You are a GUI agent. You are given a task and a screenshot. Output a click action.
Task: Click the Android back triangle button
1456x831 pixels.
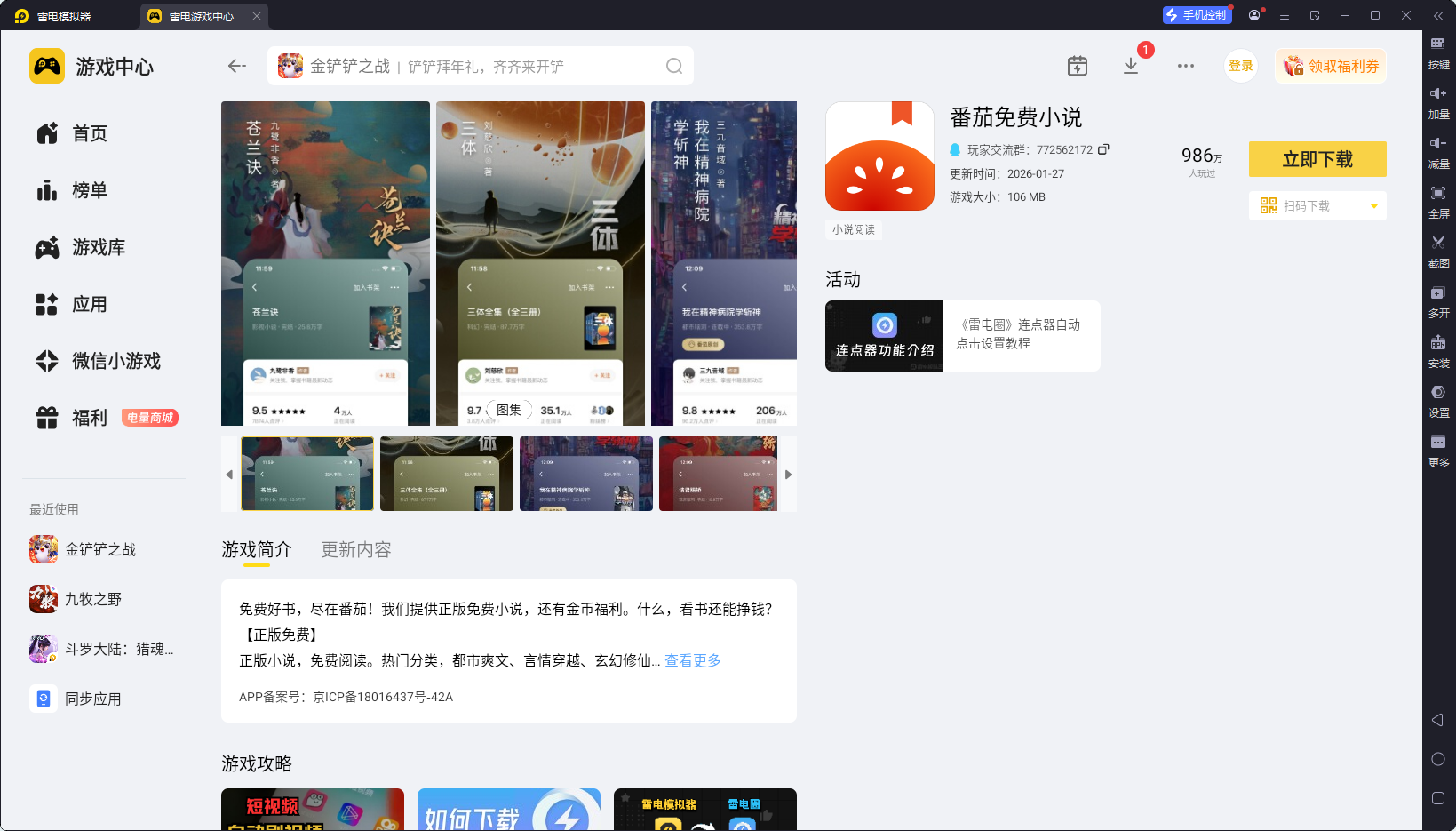pos(1438,720)
